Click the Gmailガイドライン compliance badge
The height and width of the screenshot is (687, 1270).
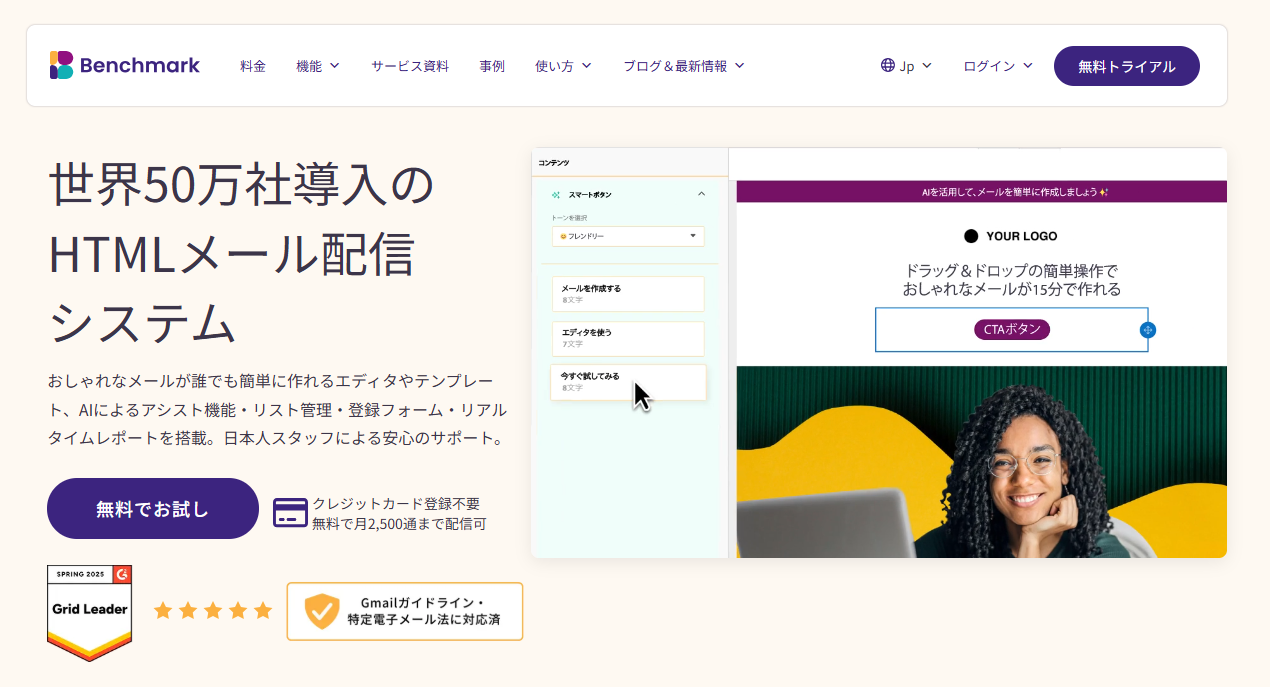[x=405, y=611]
